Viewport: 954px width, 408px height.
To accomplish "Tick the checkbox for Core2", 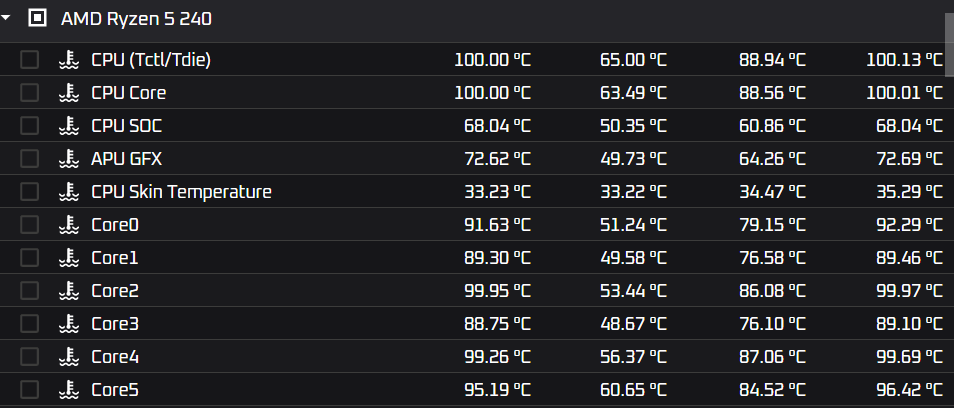I will click(x=29, y=291).
